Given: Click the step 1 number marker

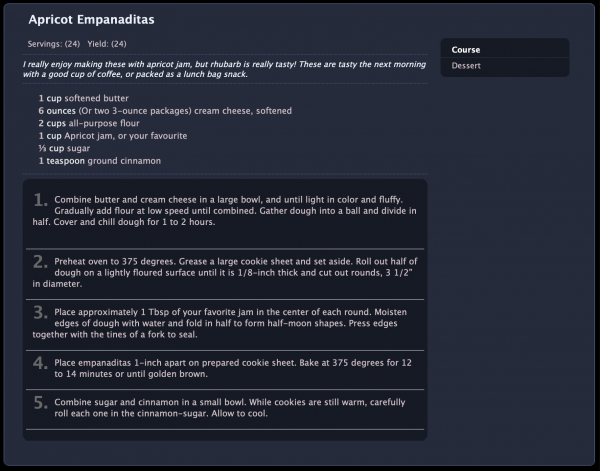Looking at the screenshot, I should [x=40, y=200].
